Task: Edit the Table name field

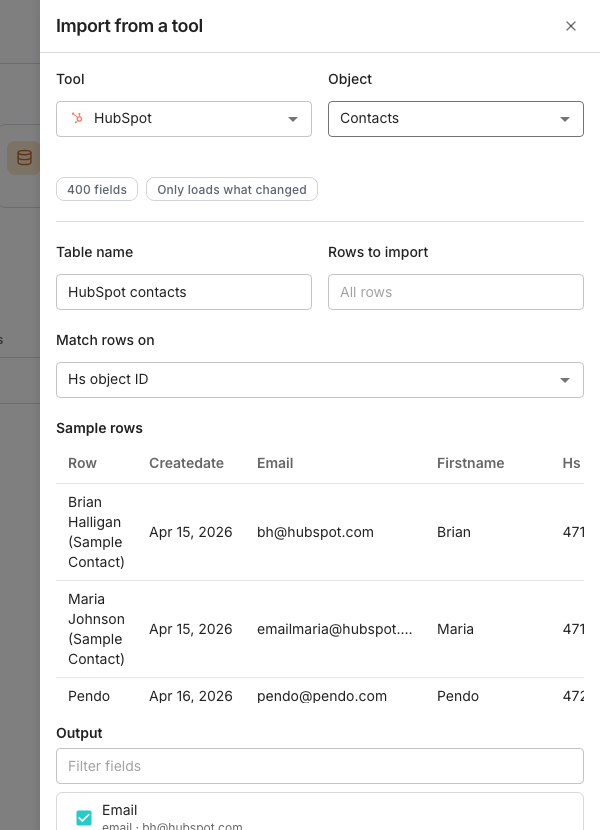Action: [184, 292]
